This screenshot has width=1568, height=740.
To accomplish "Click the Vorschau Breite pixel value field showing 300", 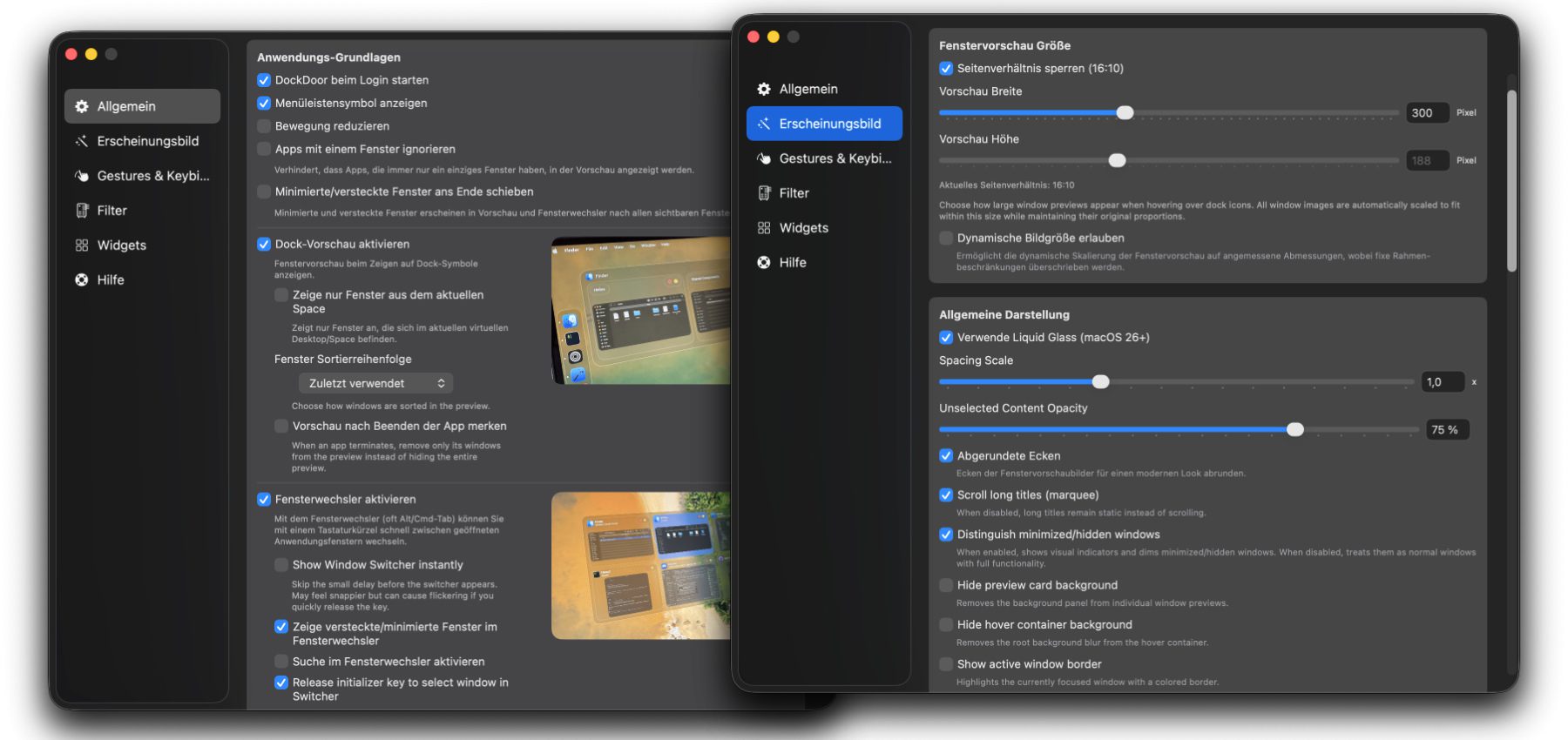I will coord(1426,113).
